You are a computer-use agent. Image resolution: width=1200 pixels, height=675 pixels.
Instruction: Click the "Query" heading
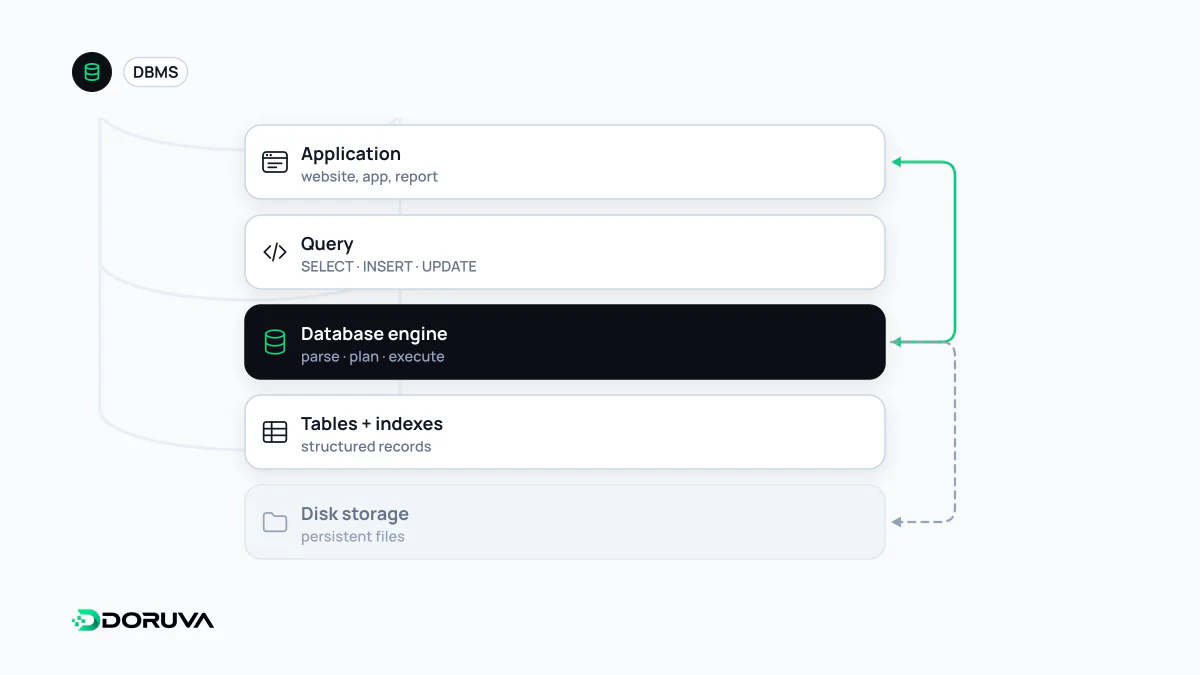[327, 244]
